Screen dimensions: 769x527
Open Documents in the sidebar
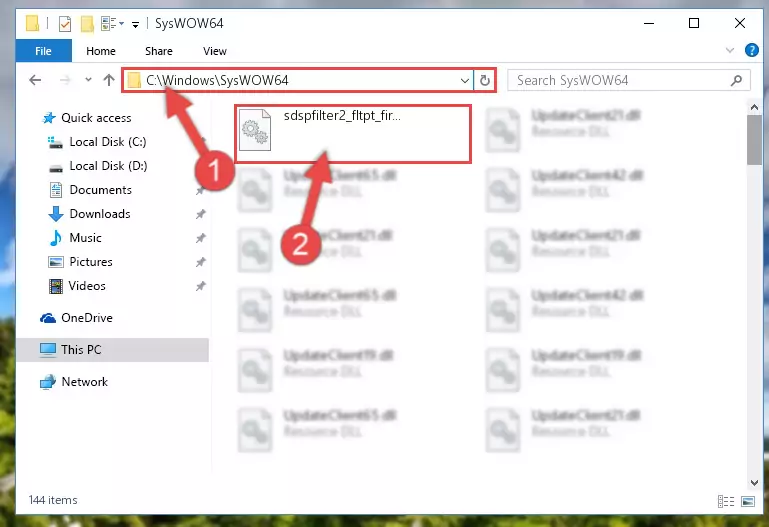[101, 190]
